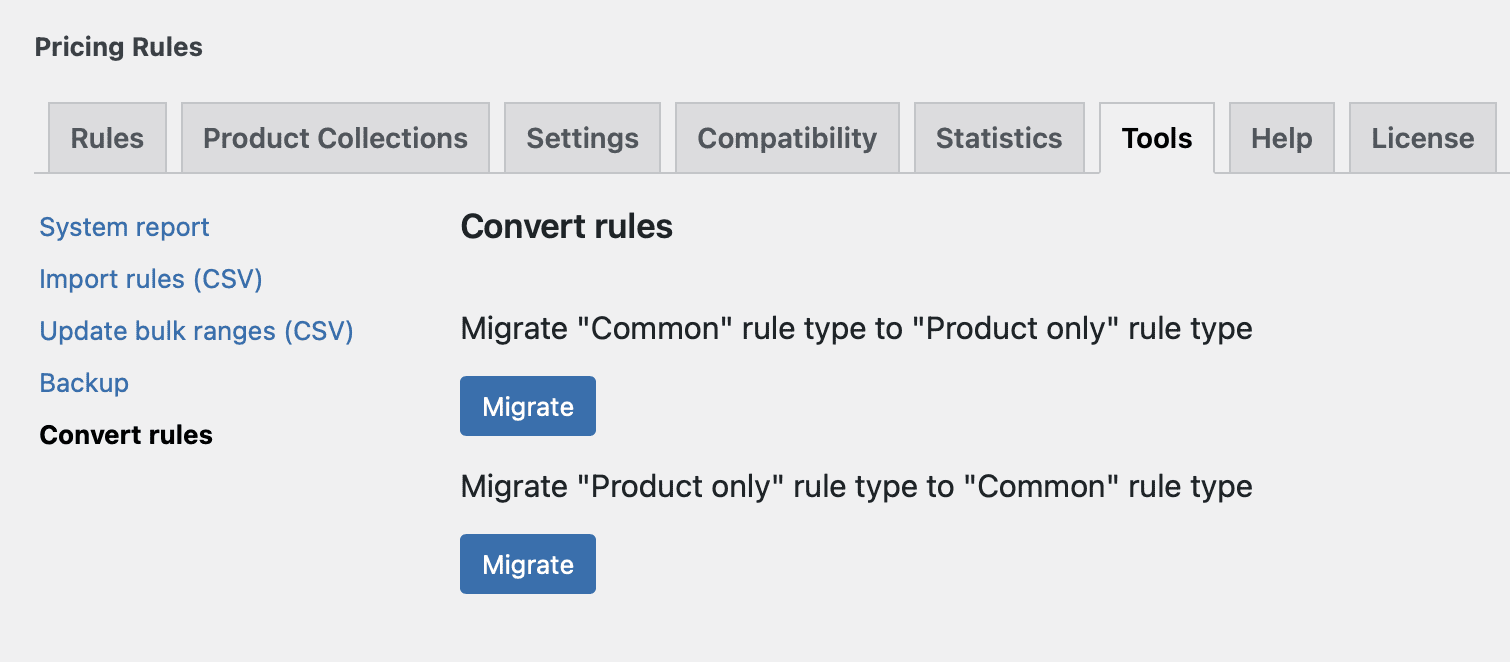View the Statistics tab
This screenshot has width=1510, height=662.
click(x=999, y=138)
